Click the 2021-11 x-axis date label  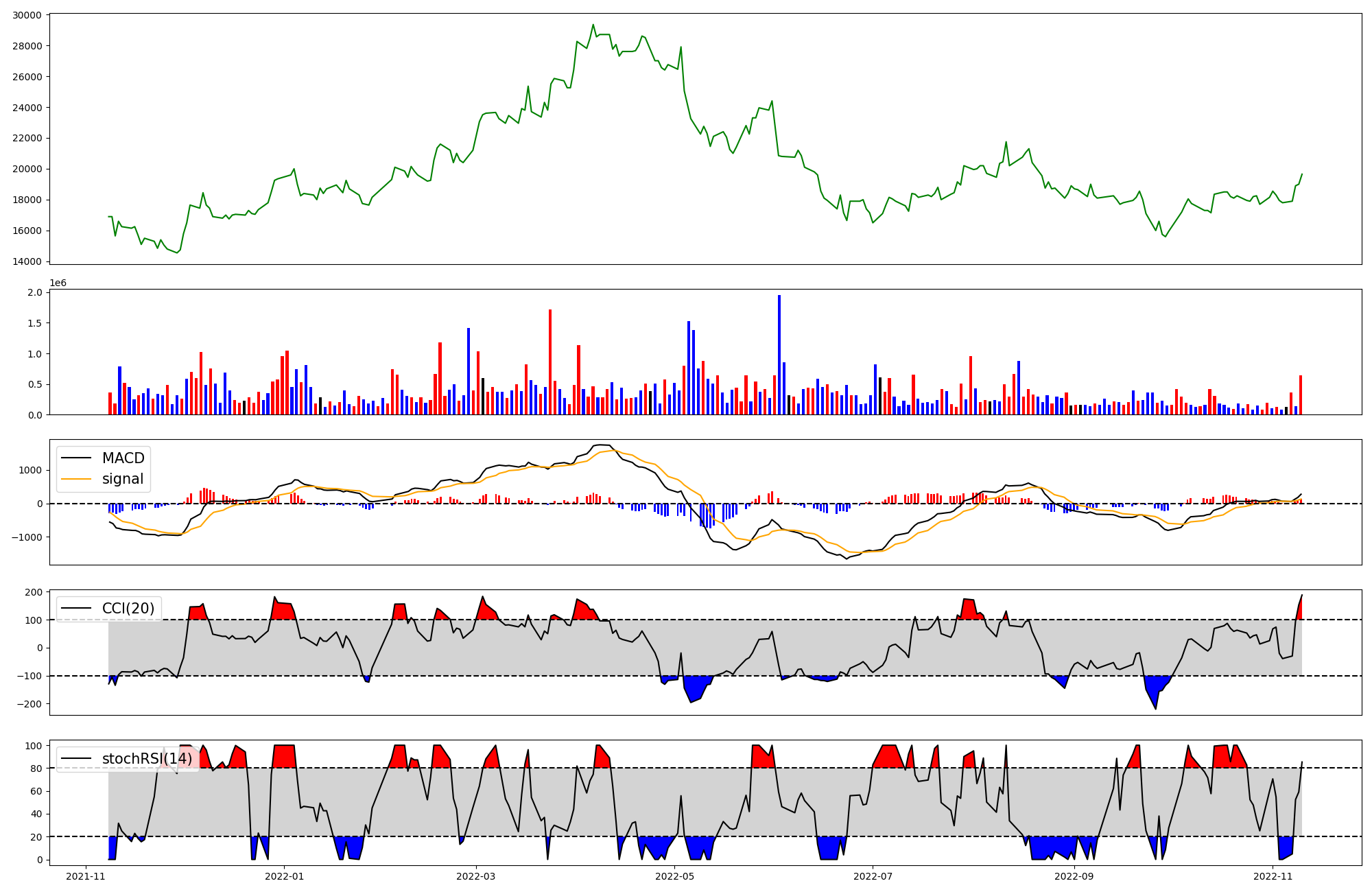(x=86, y=876)
